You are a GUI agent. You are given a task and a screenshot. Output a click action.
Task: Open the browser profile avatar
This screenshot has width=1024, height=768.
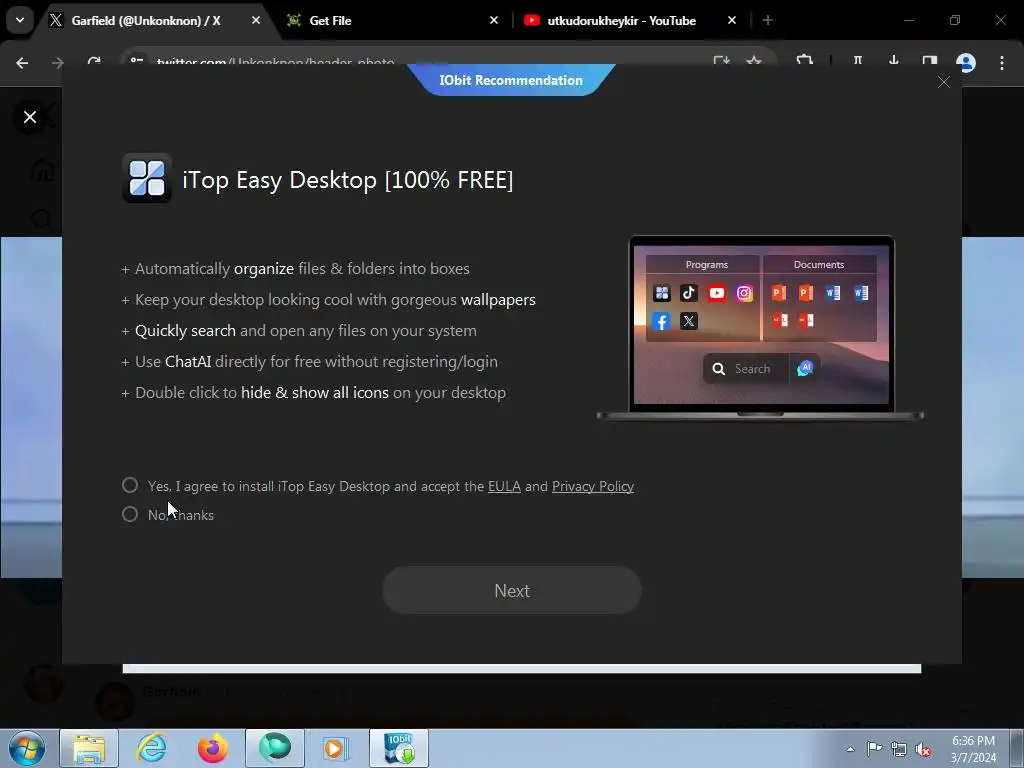(x=966, y=63)
